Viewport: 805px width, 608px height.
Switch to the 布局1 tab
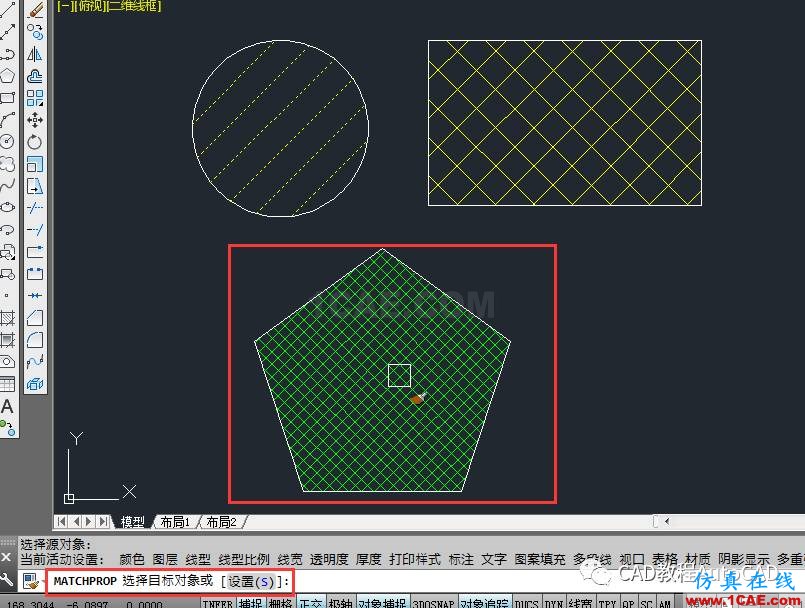175,522
